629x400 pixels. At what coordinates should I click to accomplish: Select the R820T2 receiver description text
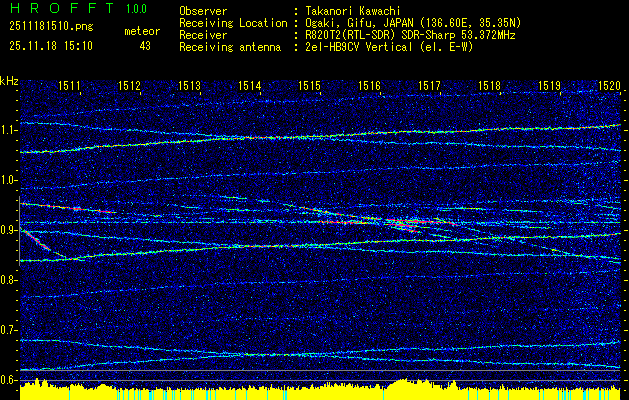click(406, 35)
